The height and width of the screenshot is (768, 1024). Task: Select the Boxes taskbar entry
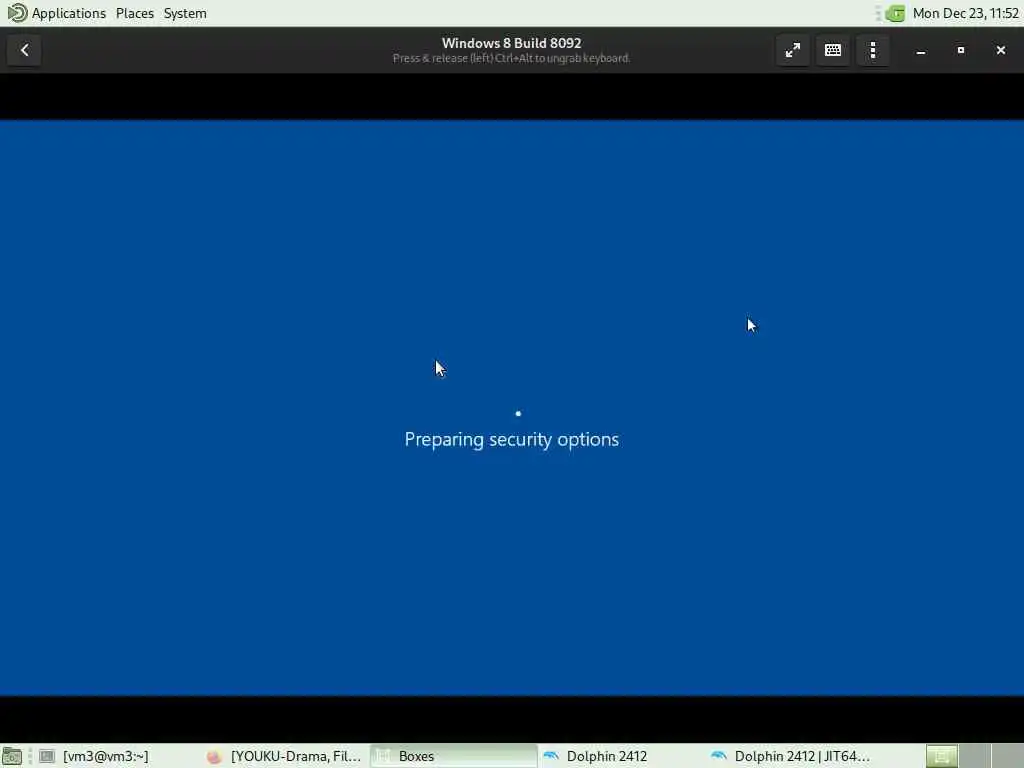click(x=453, y=756)
